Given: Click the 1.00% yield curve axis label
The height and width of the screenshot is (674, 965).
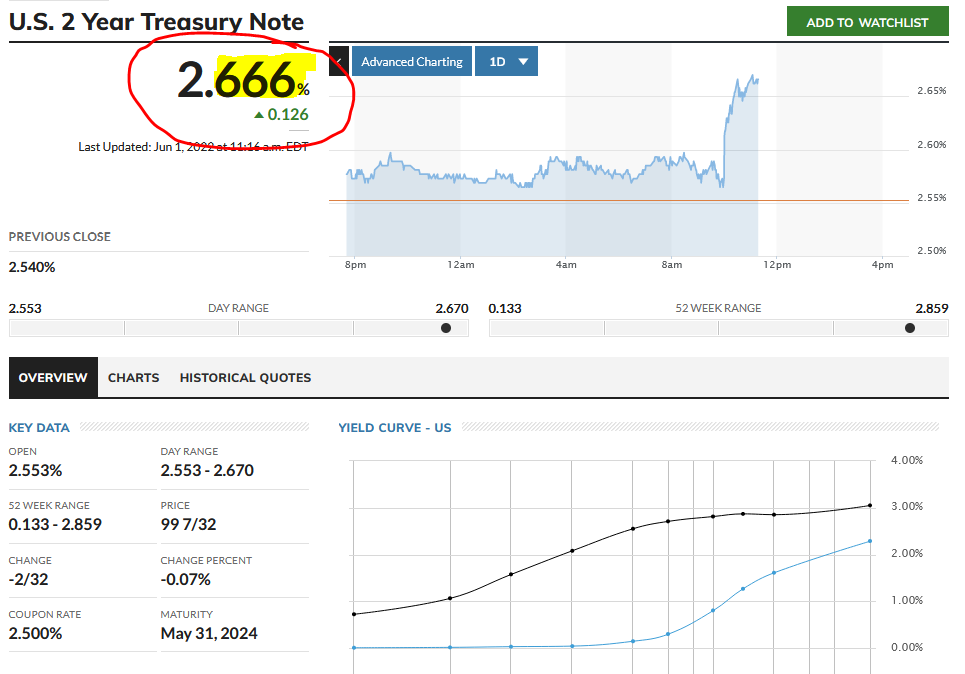Looking at the screenshot, I should pyautogui.click(x=907, y=600).
